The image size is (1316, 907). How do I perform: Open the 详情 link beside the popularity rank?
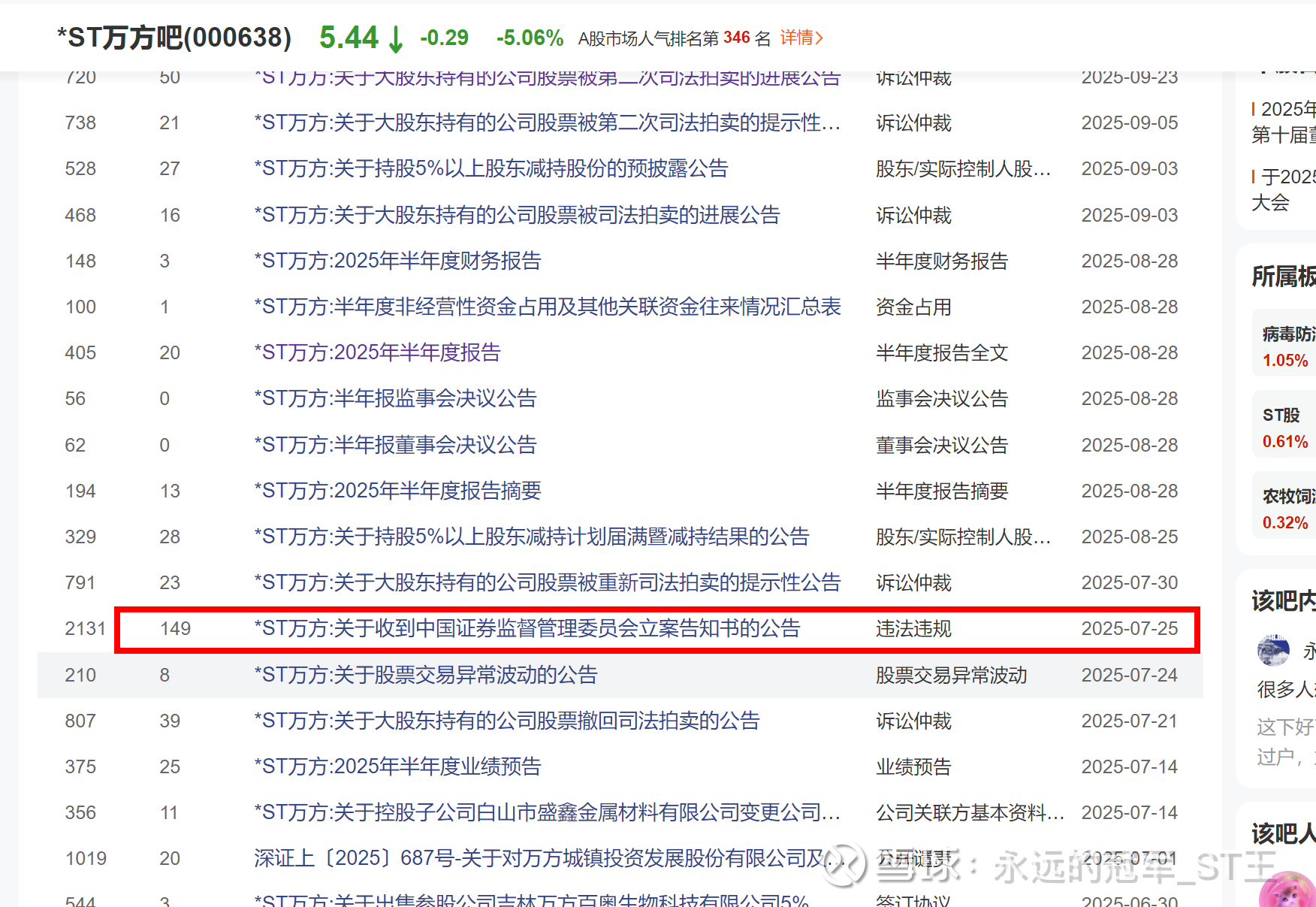pyautogui.click(x=801, y=38)
